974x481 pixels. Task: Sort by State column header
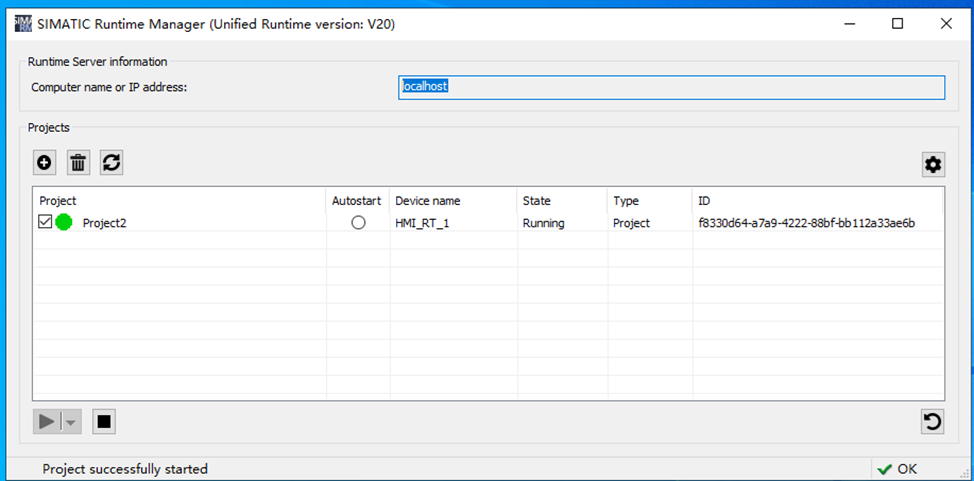tap(562, 201)
